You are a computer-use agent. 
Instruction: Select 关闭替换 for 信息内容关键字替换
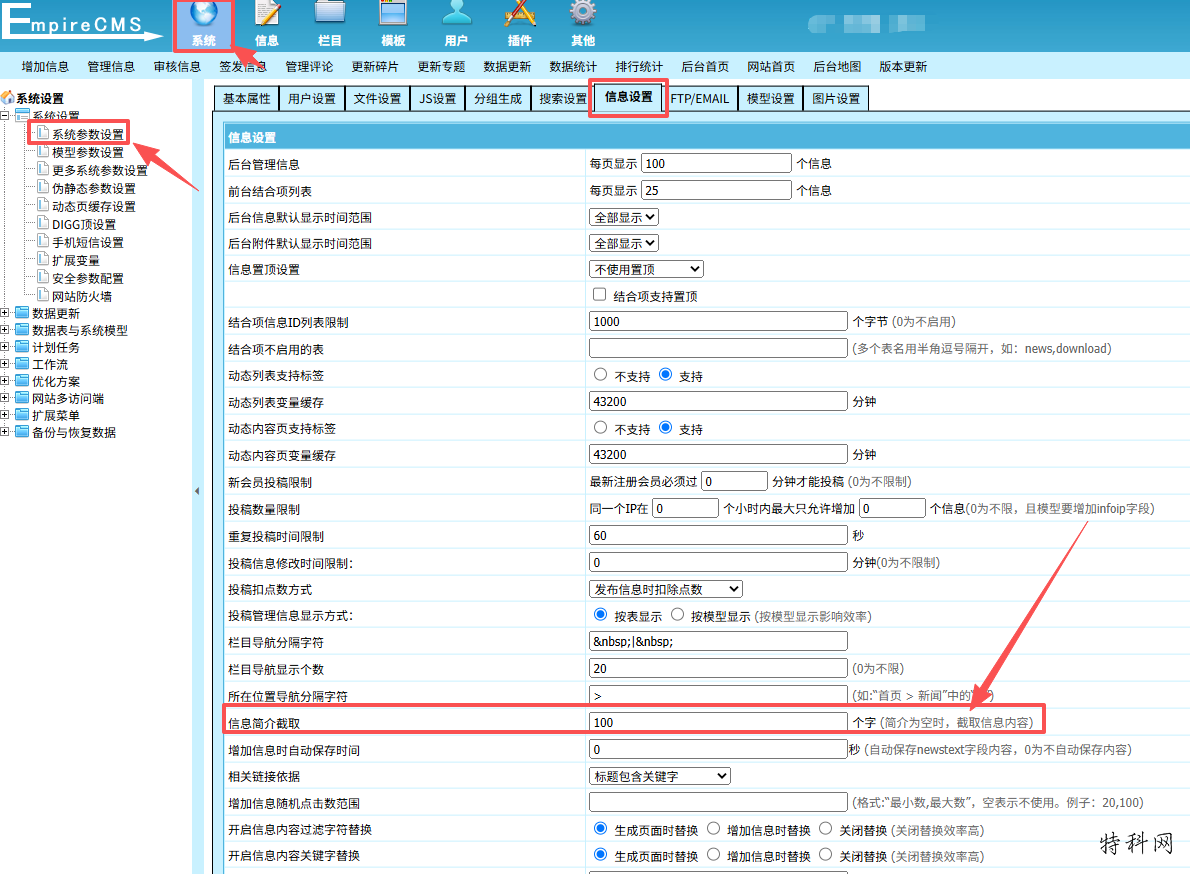click(826, 854)
